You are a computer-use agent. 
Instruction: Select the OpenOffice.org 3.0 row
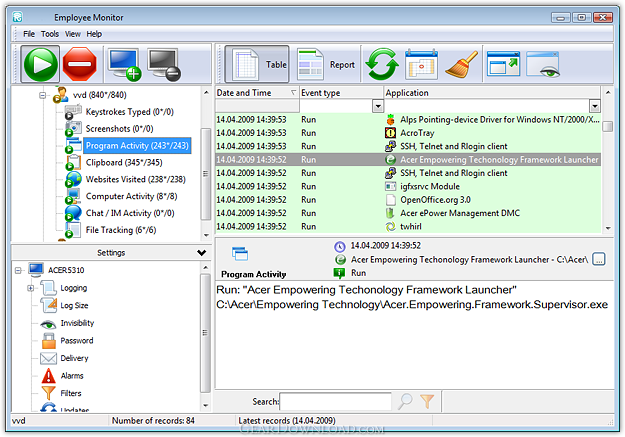[408, 200]
